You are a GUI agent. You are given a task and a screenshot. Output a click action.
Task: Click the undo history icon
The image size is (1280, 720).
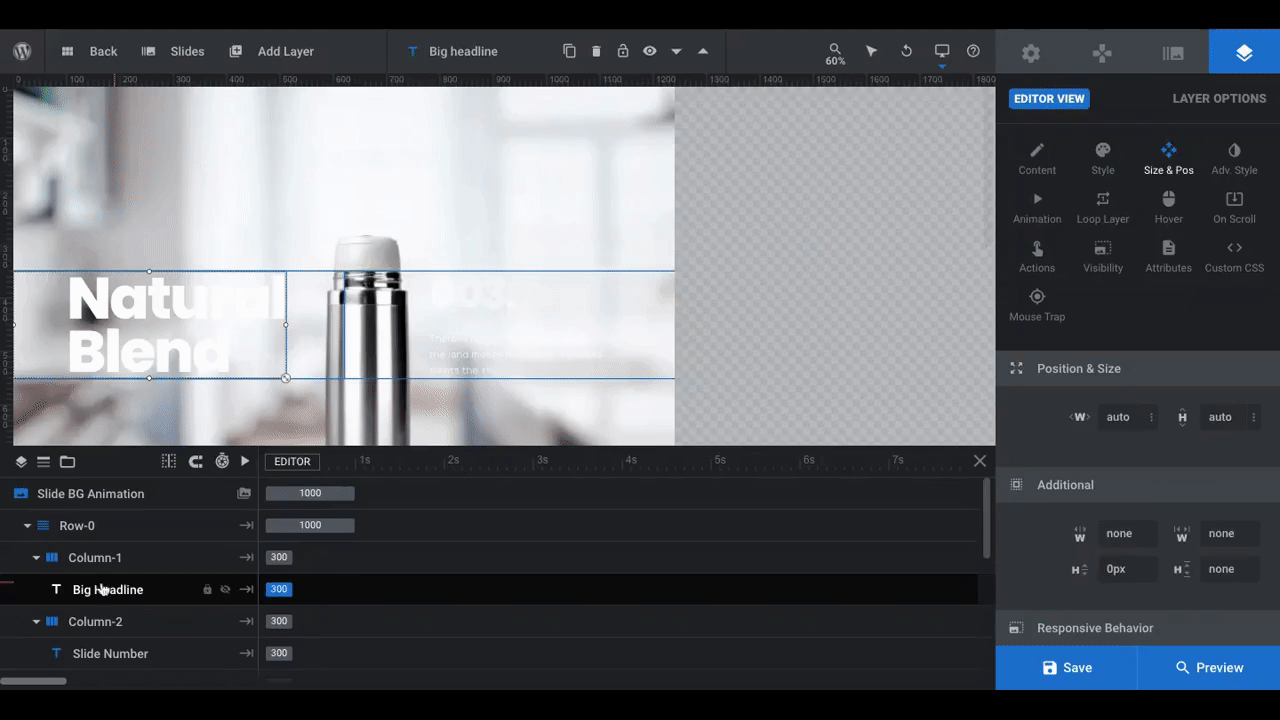coord(906,51)
